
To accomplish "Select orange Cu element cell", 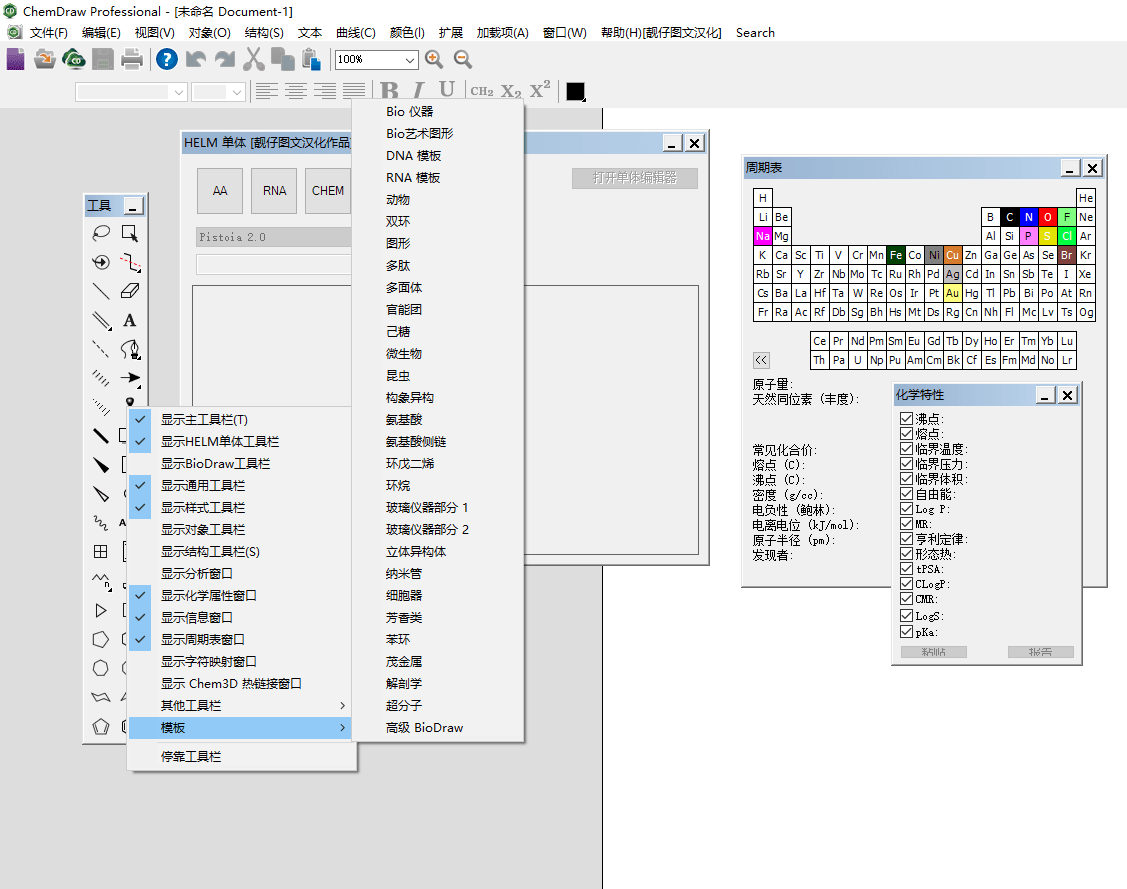I will click(952, 255).
